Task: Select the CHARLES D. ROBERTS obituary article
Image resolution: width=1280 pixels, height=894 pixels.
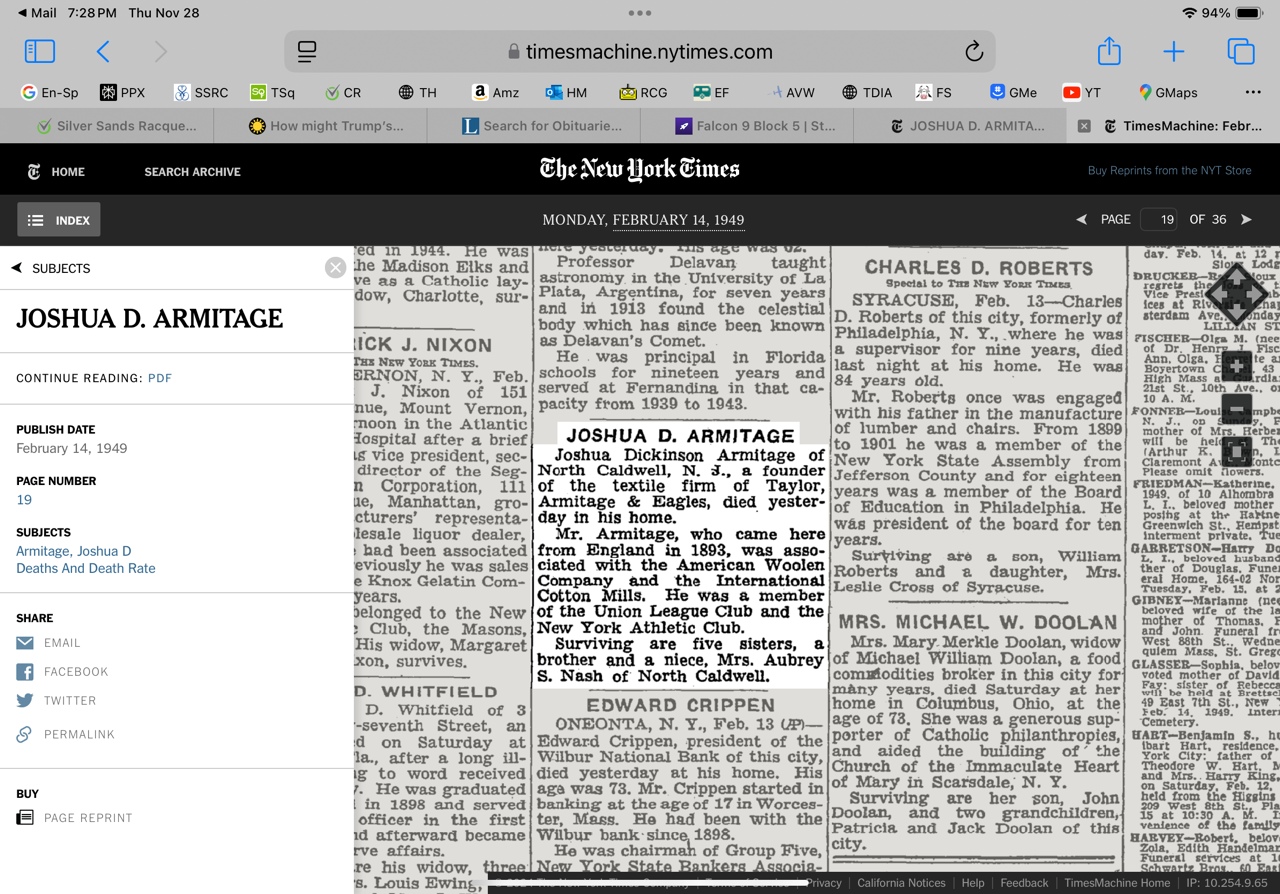Action: coord(978,425)
